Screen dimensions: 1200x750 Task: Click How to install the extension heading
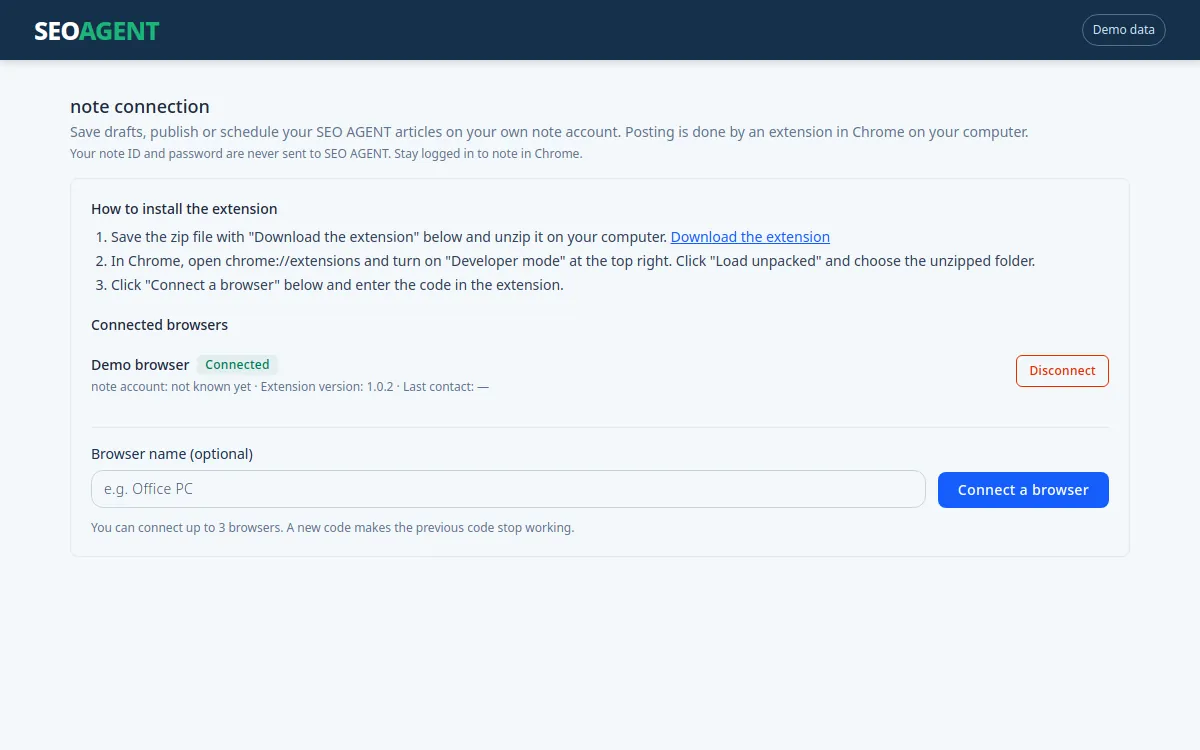[x=184, y=209]
